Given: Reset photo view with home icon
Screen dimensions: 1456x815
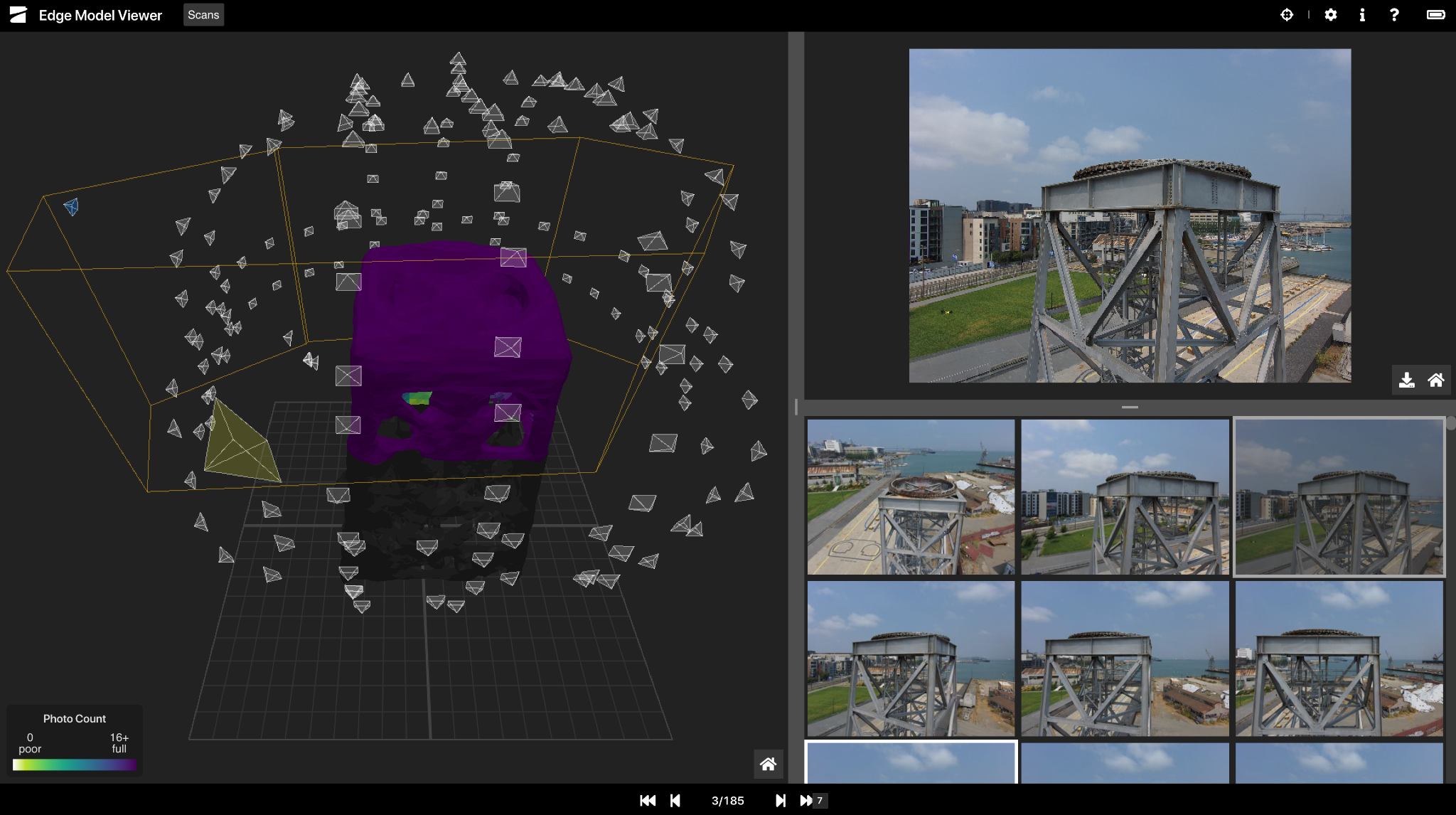Looking at the screenshot, I should [1436, 380].
